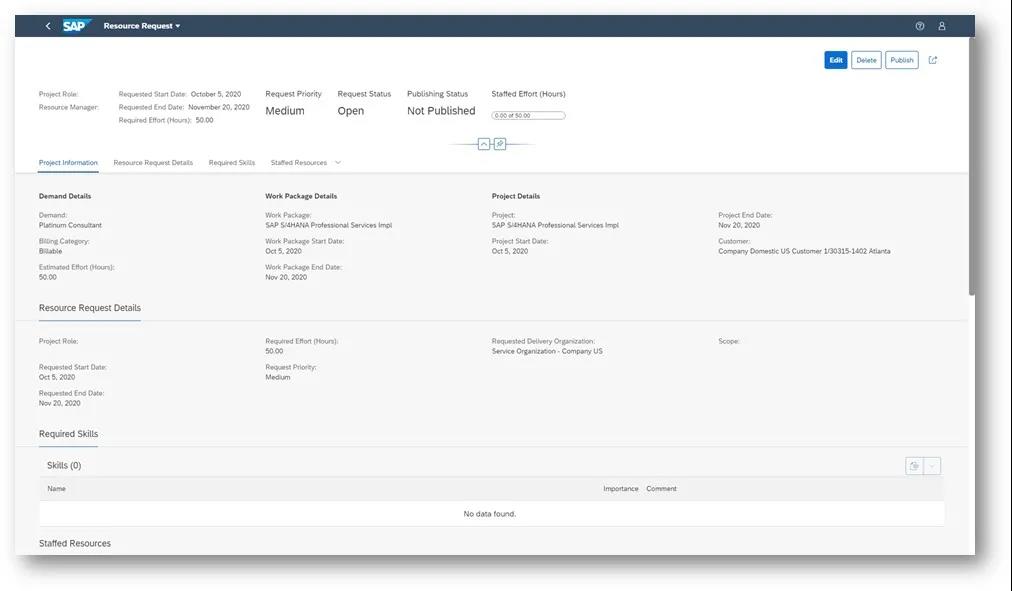The width and height of the screenshot is (1012, 591).
Task: Click the Delete button
Action: (x=864, y=58)
